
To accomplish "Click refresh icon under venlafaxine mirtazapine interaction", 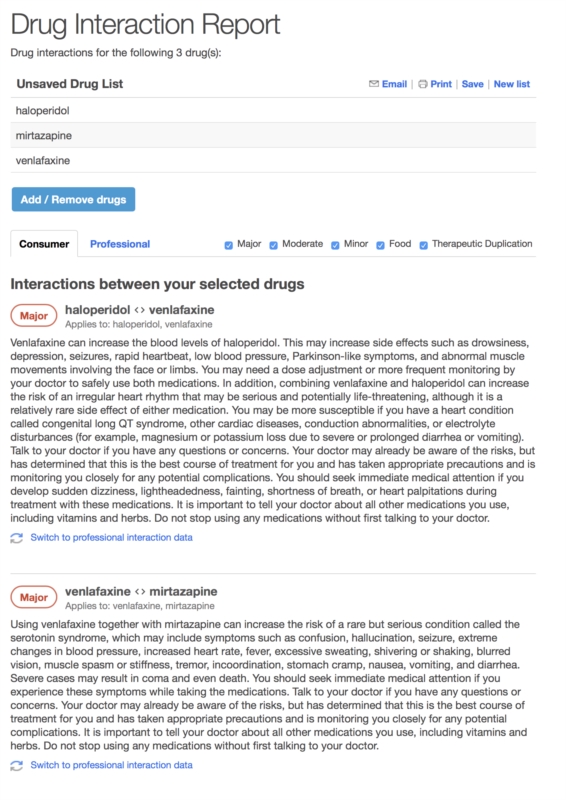I will (17, 765).
